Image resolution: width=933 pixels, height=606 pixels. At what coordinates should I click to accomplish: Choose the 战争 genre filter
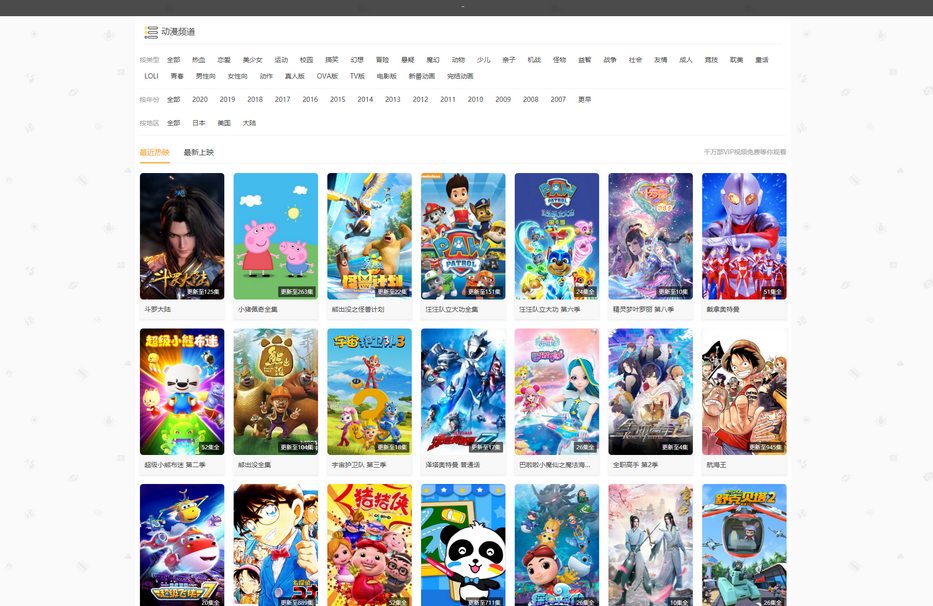610,60
